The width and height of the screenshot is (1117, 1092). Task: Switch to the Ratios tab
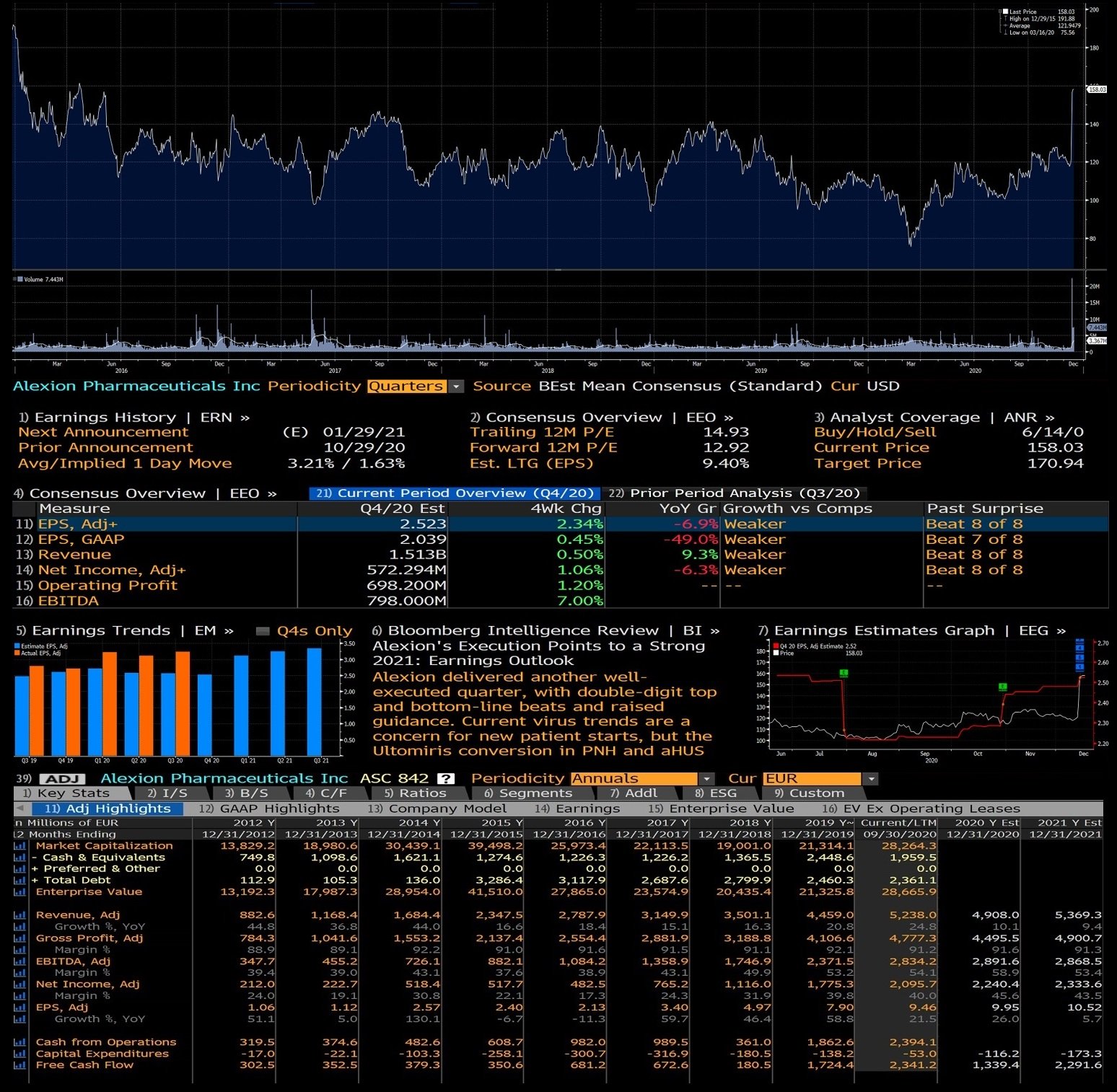415,793
